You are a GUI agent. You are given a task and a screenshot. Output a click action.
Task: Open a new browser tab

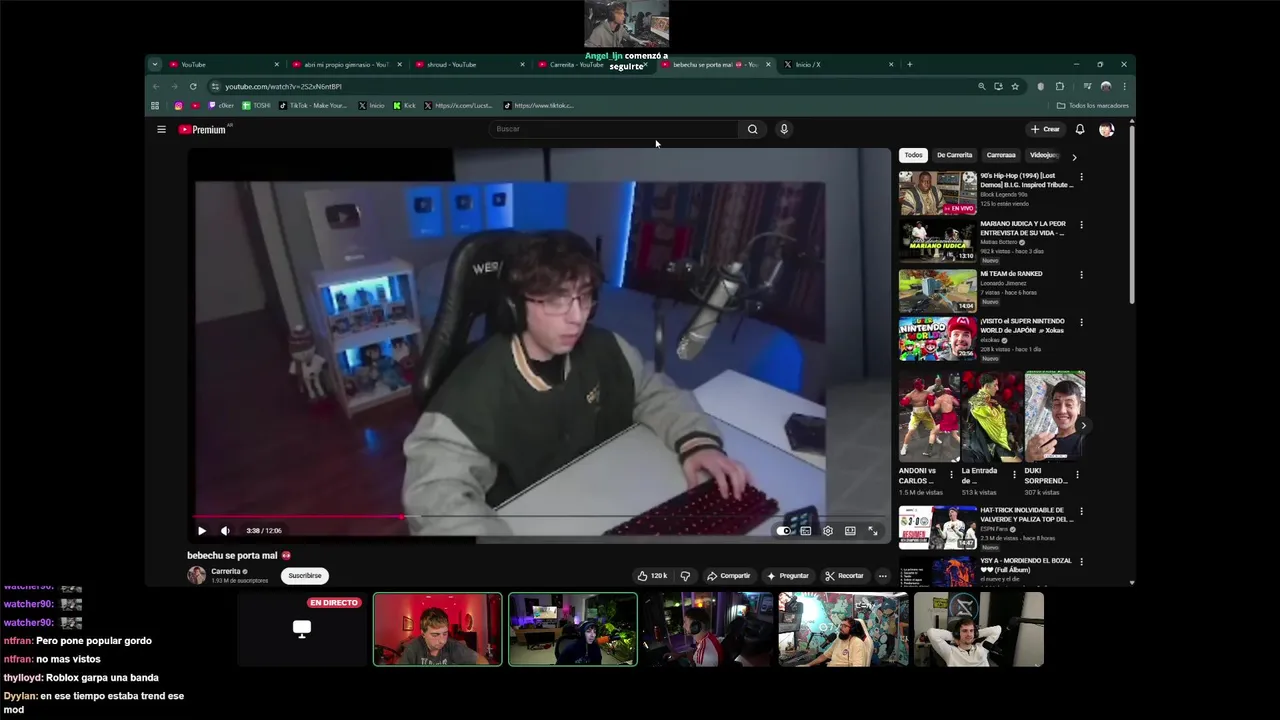tap(909, 64)
